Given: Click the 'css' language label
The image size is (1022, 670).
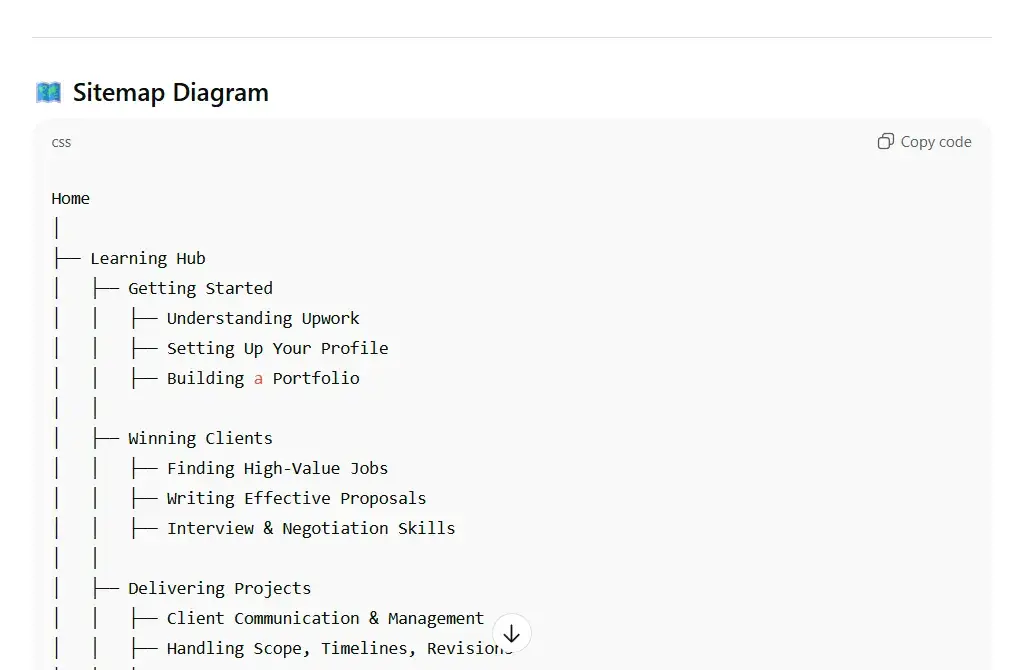Looking at the screenshot, I should 61,142.
